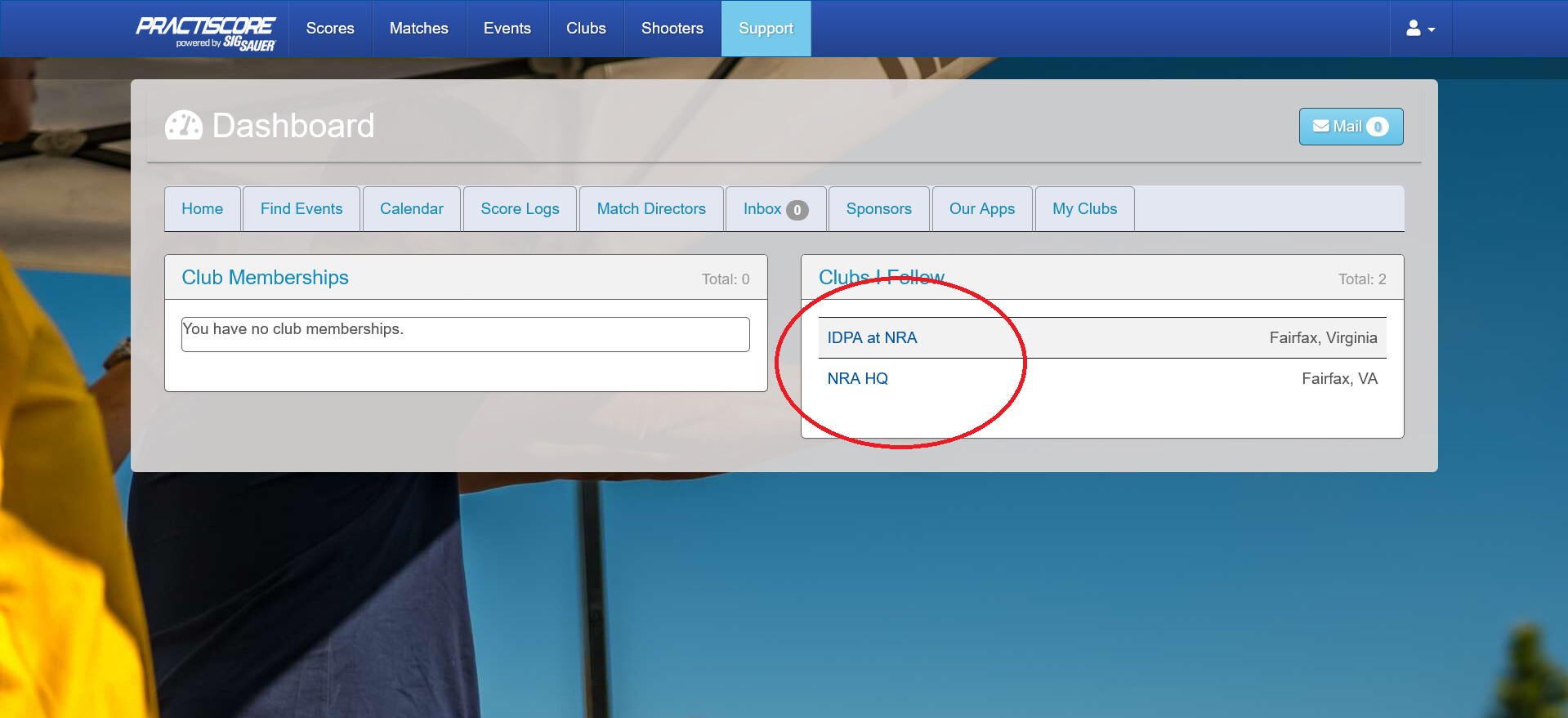Screen dimensions: 1568x718
Task: Click the PractiScore logo
Action: pos(206,33)
